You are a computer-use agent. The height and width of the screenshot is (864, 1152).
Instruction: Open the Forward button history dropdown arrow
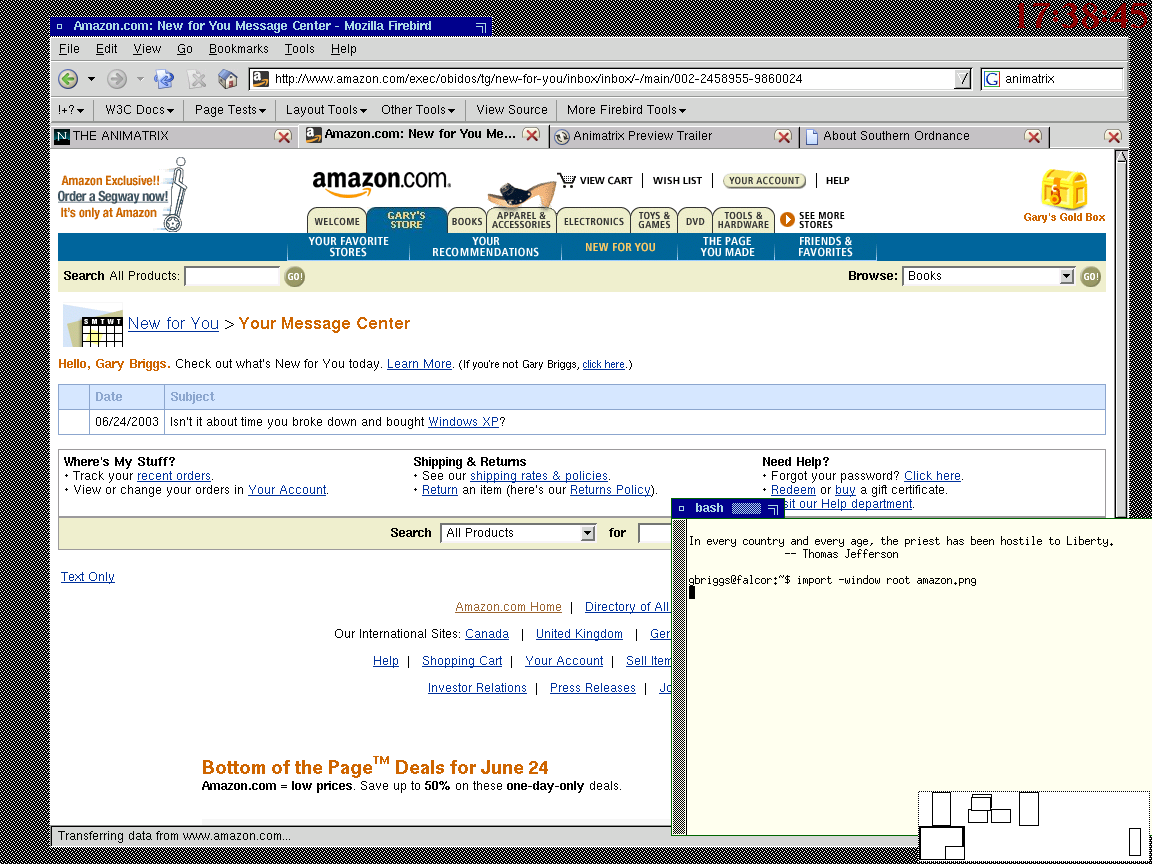click(x=140, y=79)
